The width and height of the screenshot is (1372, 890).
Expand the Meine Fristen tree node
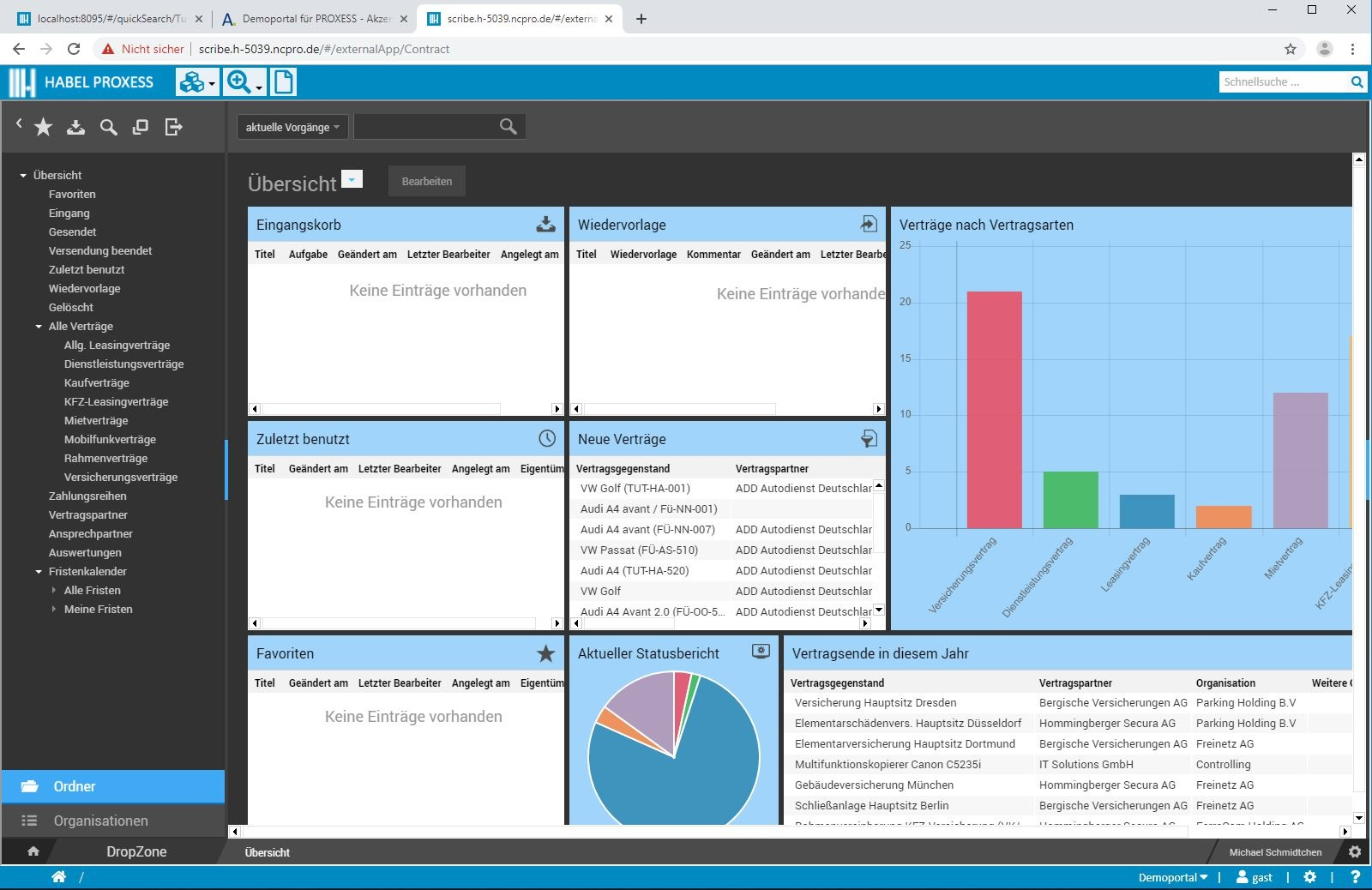pyautogui.click(x=54, y=610)
